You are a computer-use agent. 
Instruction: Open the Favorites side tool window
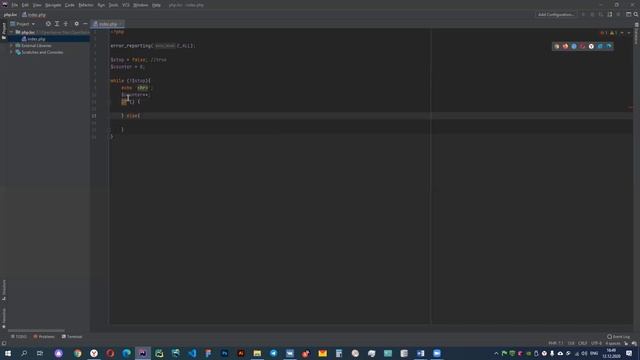tap(4, 318)
